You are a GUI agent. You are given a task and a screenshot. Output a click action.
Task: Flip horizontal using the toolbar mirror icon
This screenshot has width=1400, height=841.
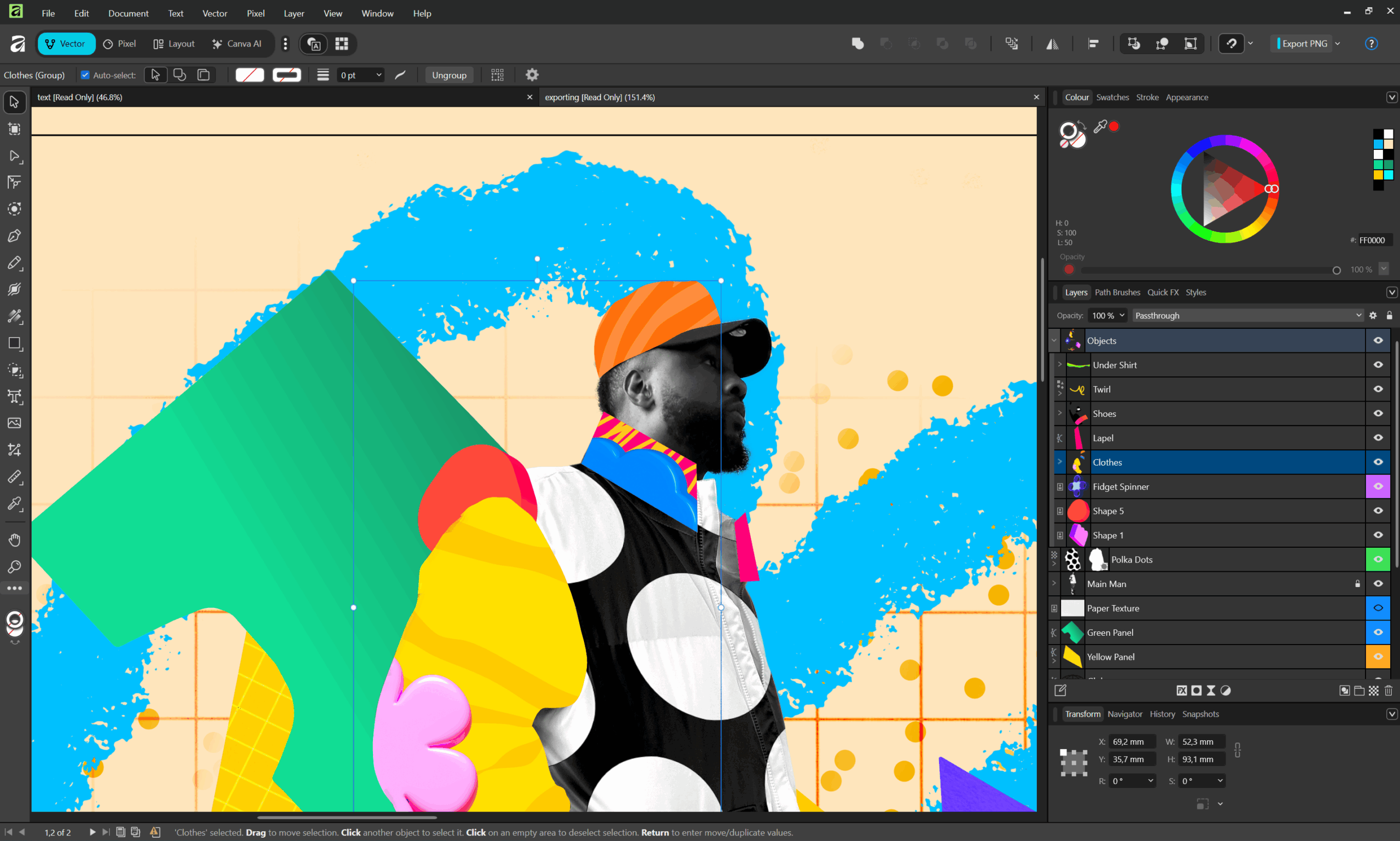pos(1052,44)
